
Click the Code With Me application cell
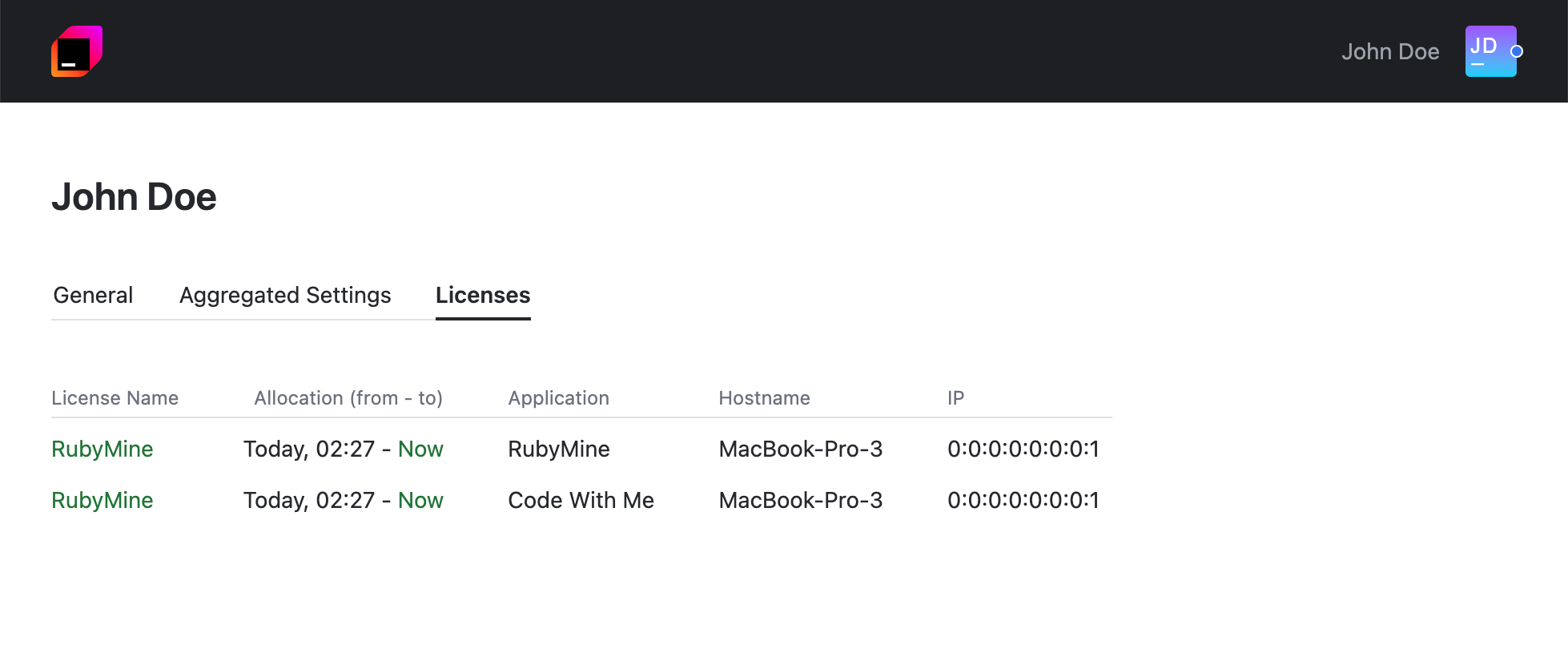click(581, 501)
